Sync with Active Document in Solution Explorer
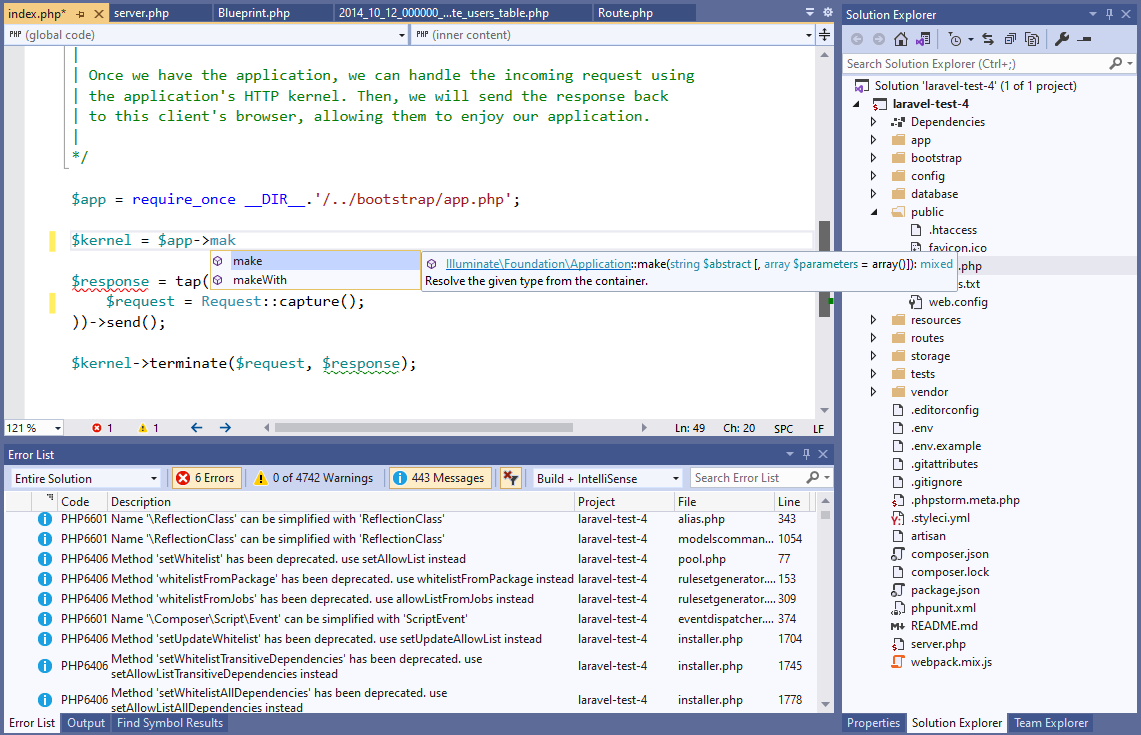This screenshot has height=735, width=1141. [x=987, y=39]
